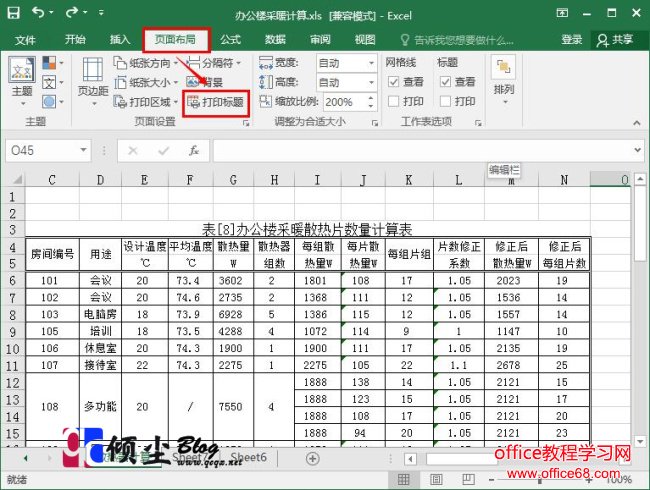Click vertical scrollbar down arrow
This screenshot has width=650, height=490.
[640, 441]
